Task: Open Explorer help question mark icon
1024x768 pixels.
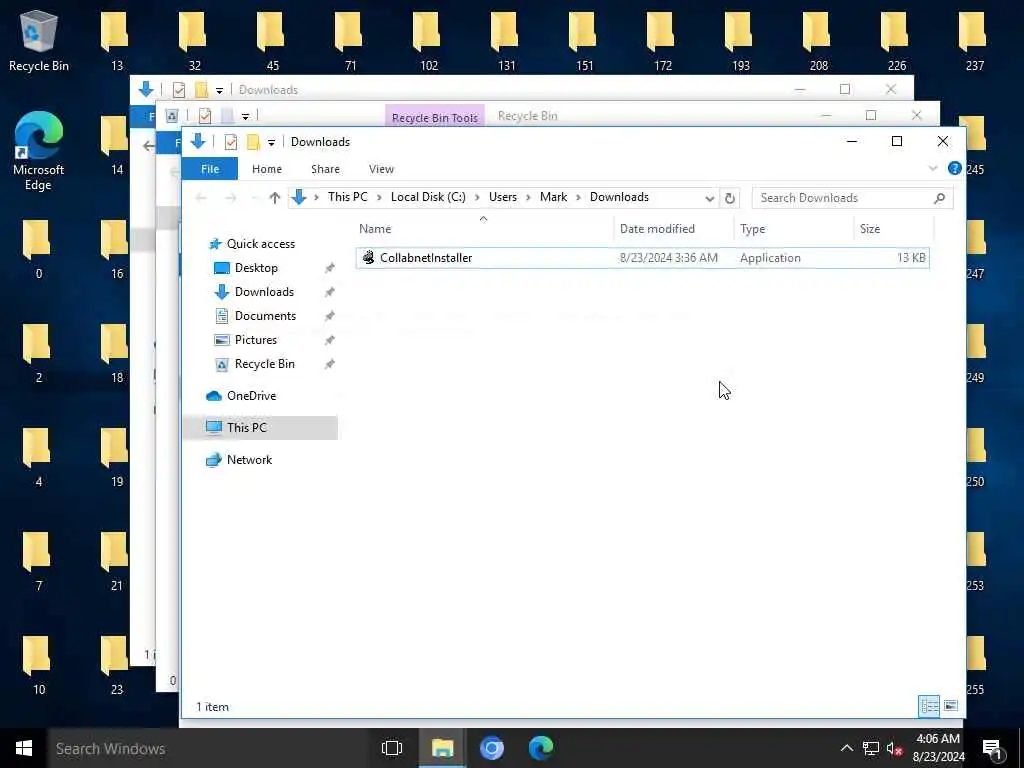Action: click(x=954, y=168)
